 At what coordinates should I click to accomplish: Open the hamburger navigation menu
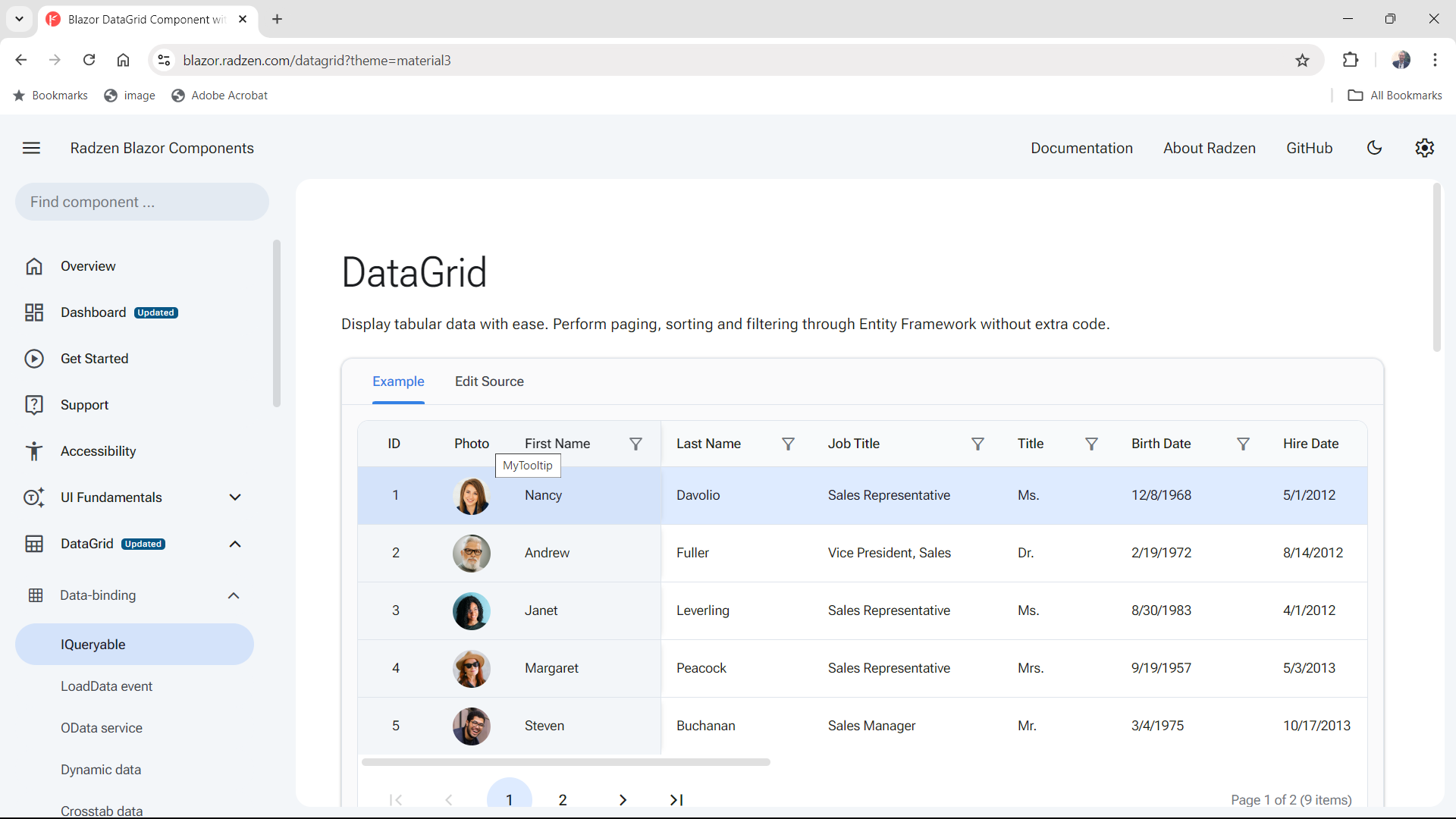[x=31, y=148]
